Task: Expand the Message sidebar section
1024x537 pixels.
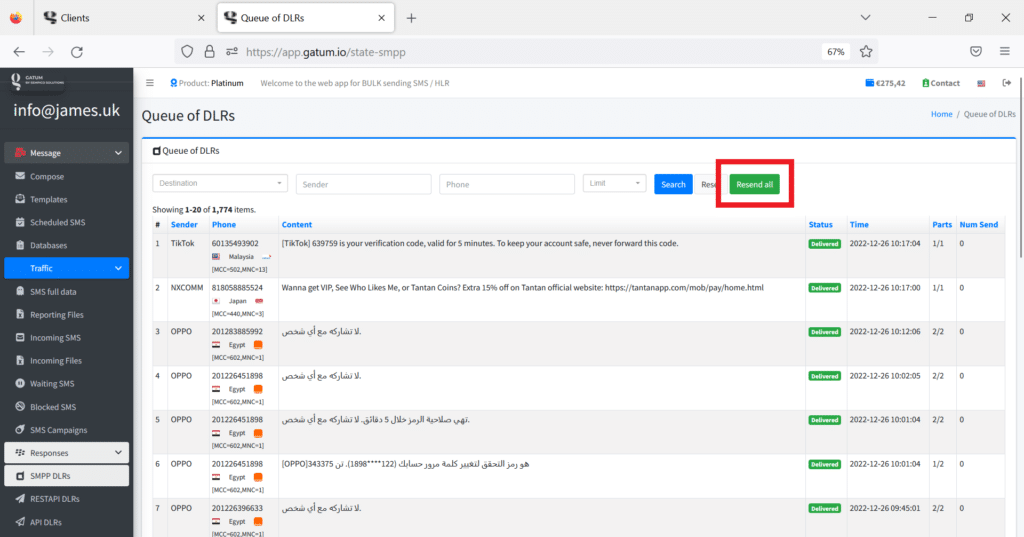Action: point(67,153)
